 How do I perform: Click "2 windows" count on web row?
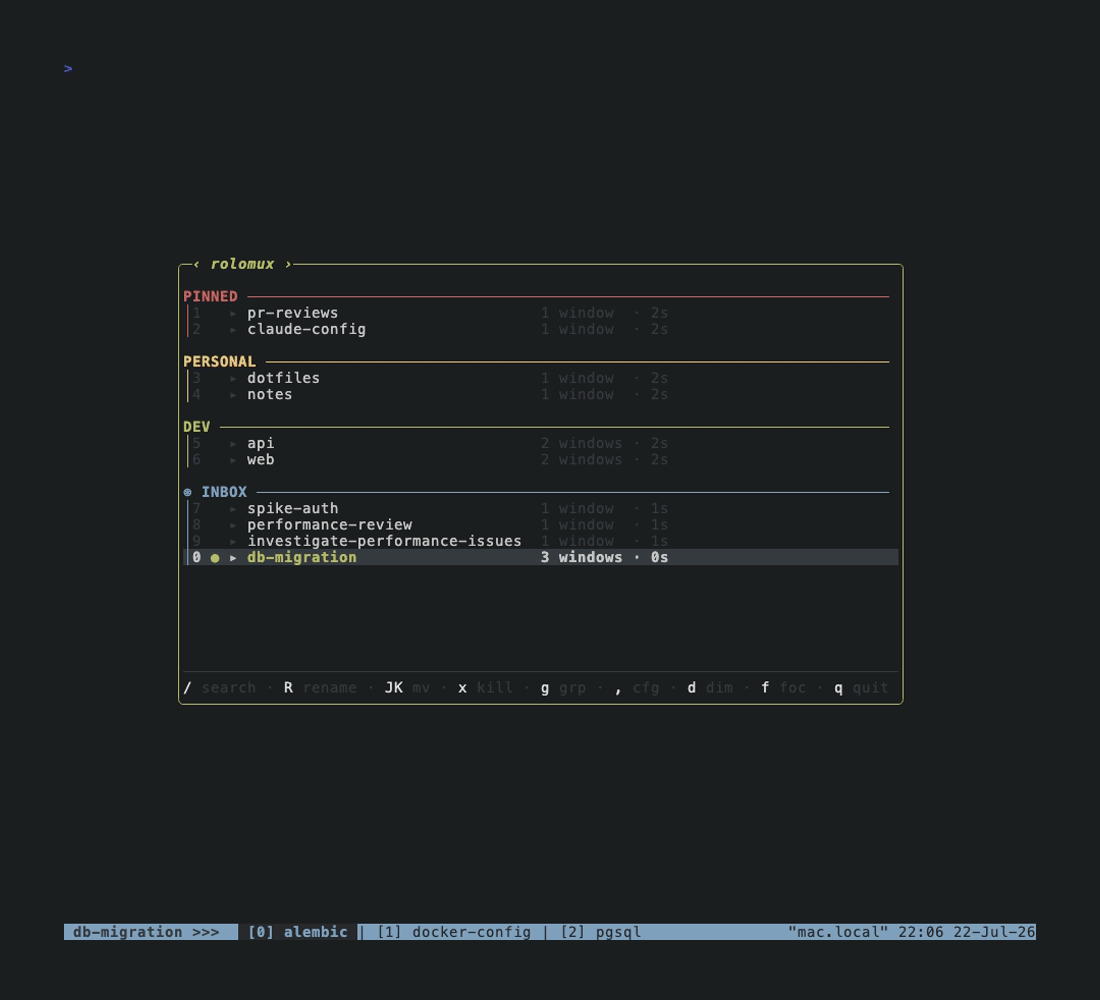[x=581, y=460]
